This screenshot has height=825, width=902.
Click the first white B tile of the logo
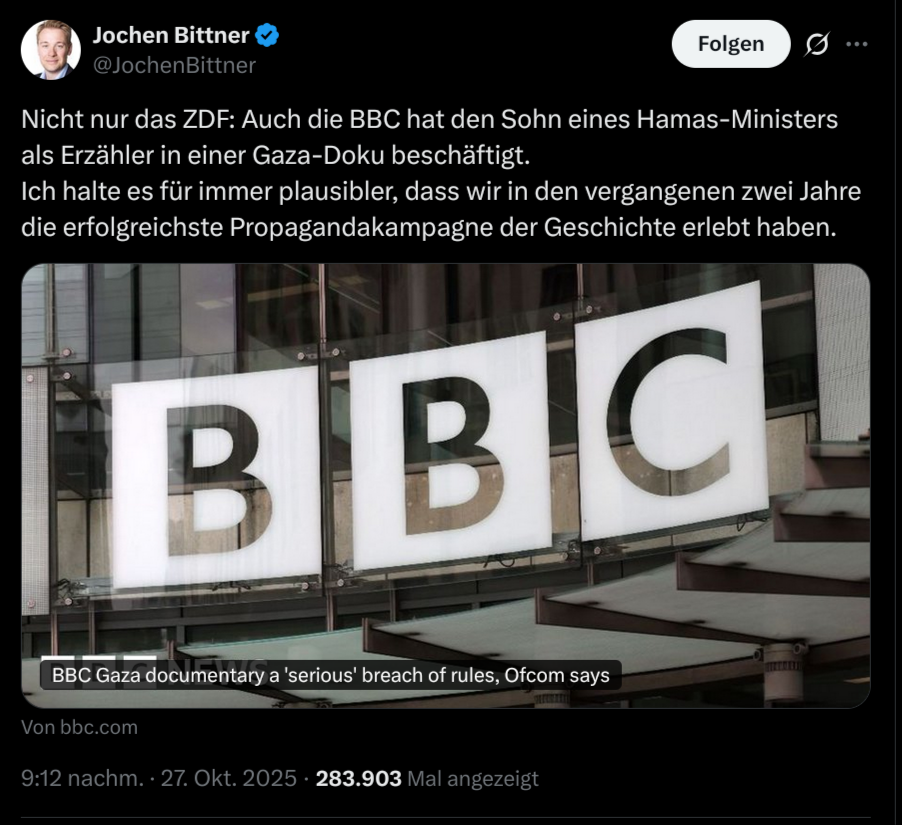(215, 480)
